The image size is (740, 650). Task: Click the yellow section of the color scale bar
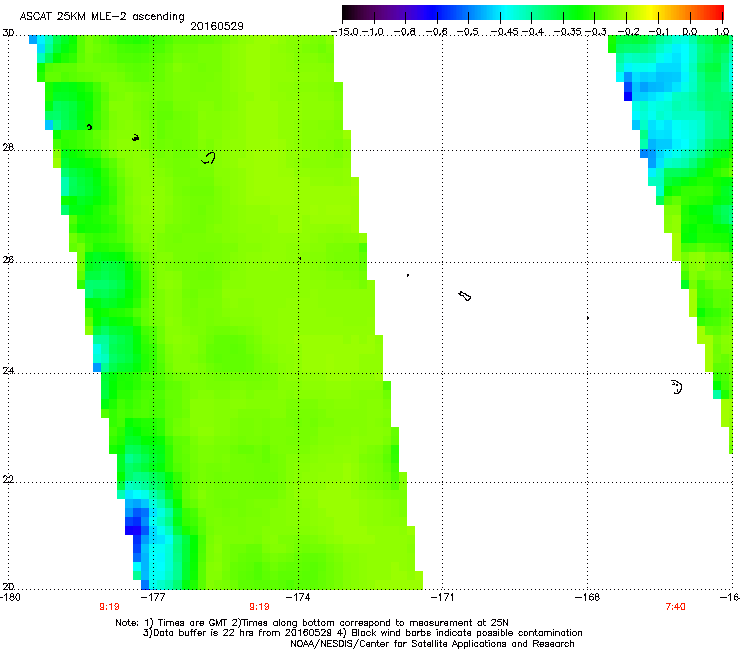click(652, 12)
